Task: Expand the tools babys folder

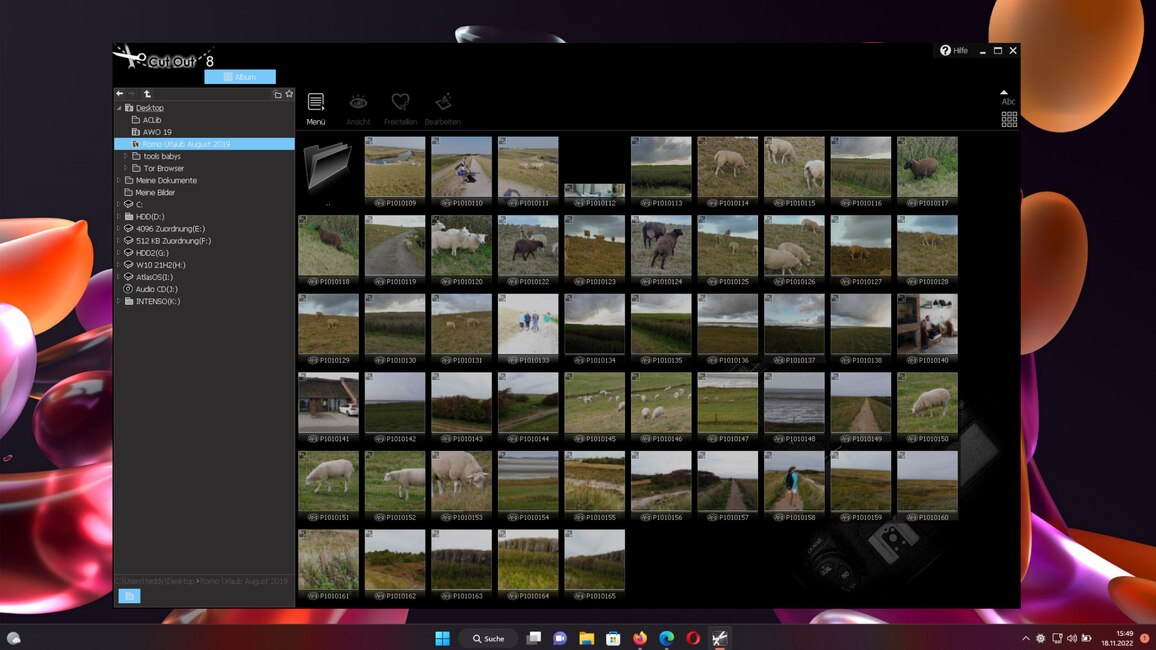Action: coord(126,156)
